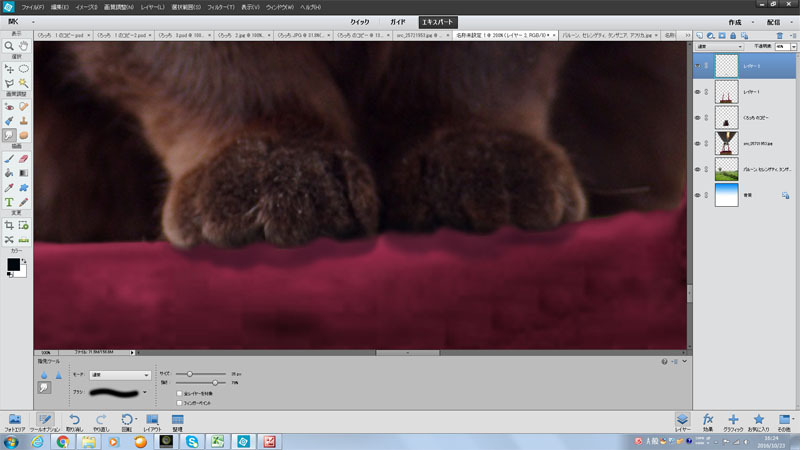Open the brush preset picker
The height and width of the screenshot is (450, 800).
tap(144, 392)
